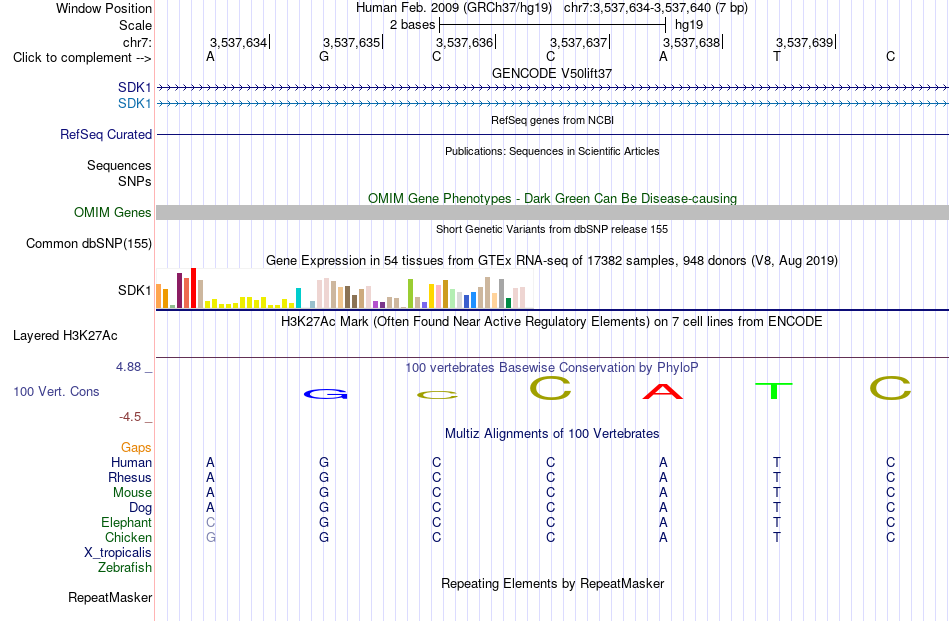Click the base T in the complement row
This screenshot has height=621, width=950.
[x=777, y=57]
